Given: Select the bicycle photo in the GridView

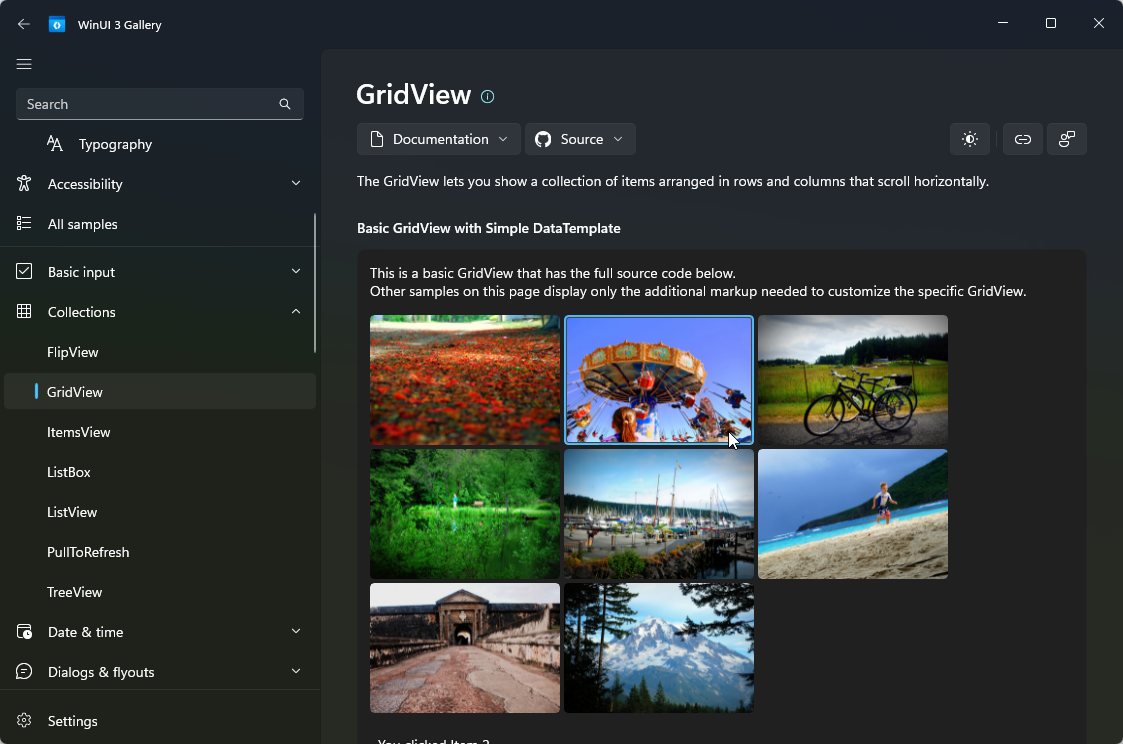Looking at the screenshot, I should pyautogui.click(x=852, y=380).
